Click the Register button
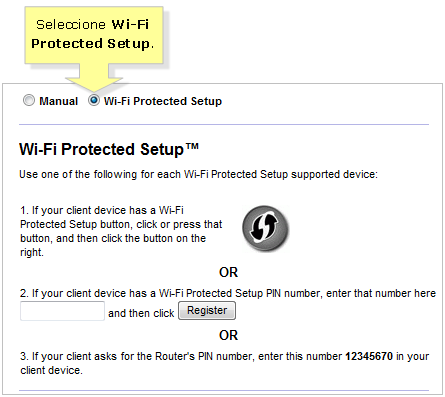Screen dimensions: 445x397 [x=207, y=310]
